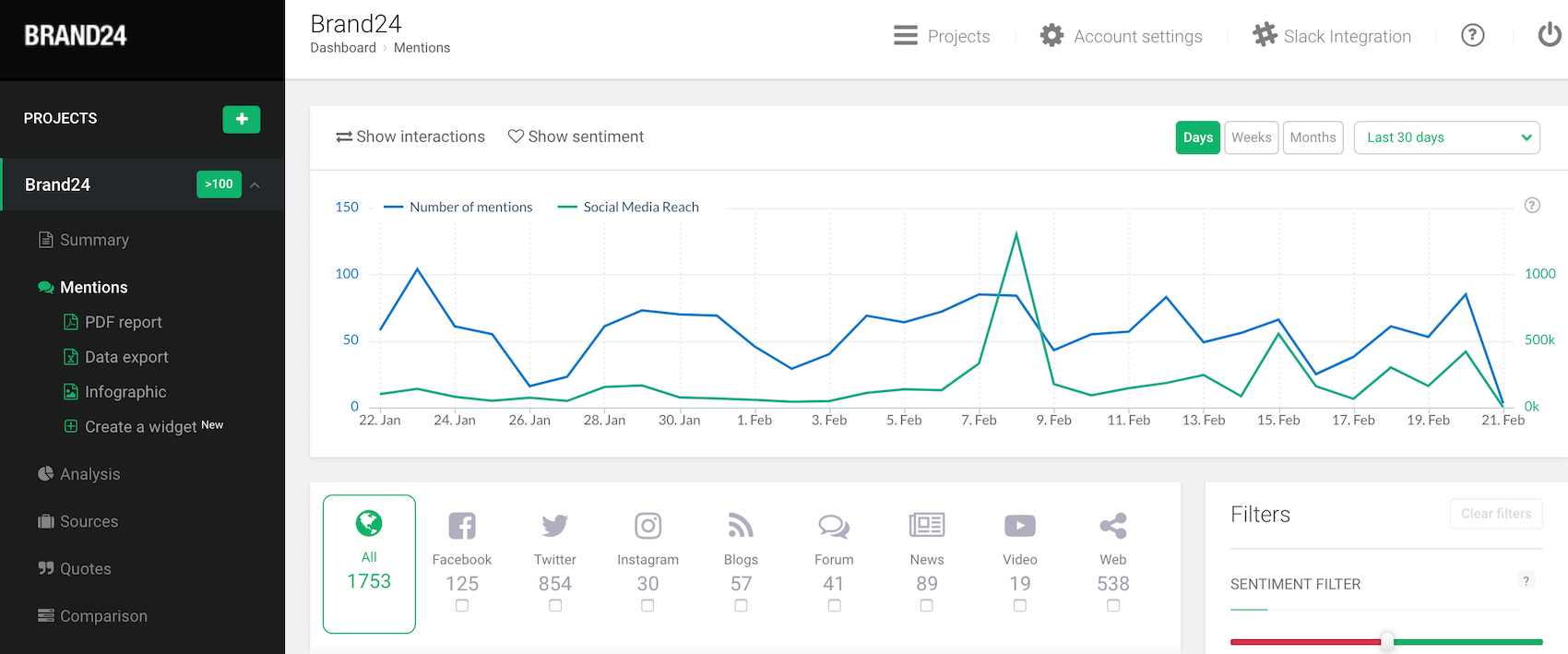The height and width of the screenshot is (654, 1568).
Task: Click the BRAND24 logo
Action: click(76, 36)
